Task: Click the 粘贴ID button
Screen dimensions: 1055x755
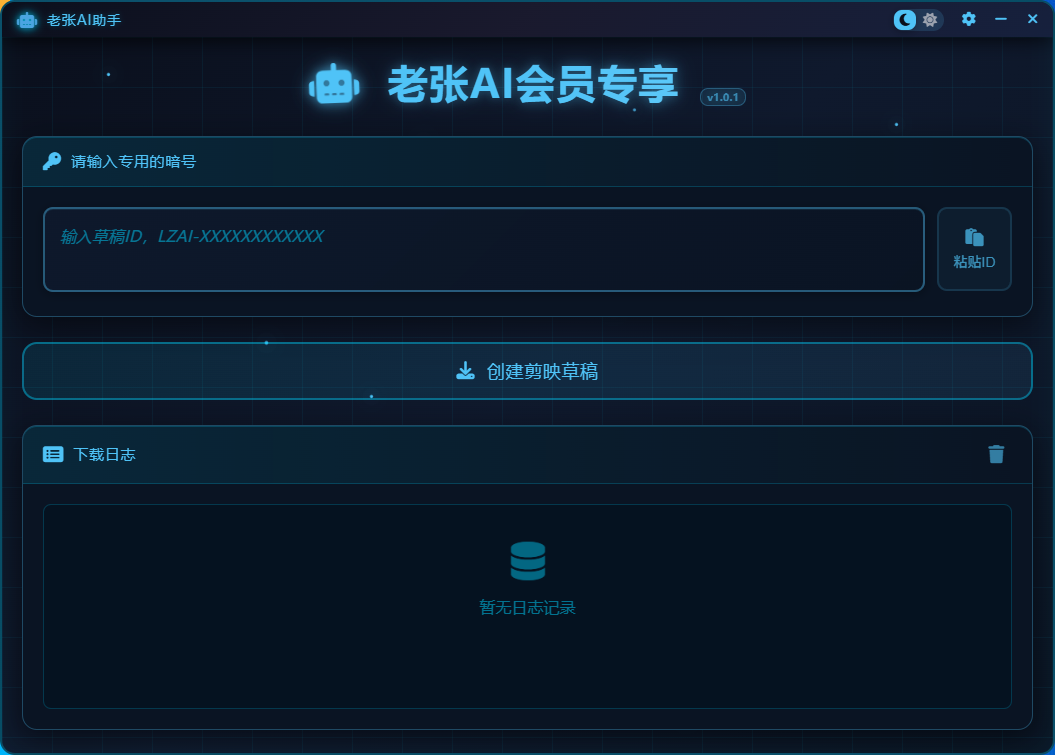Action: tap(974, 249)
